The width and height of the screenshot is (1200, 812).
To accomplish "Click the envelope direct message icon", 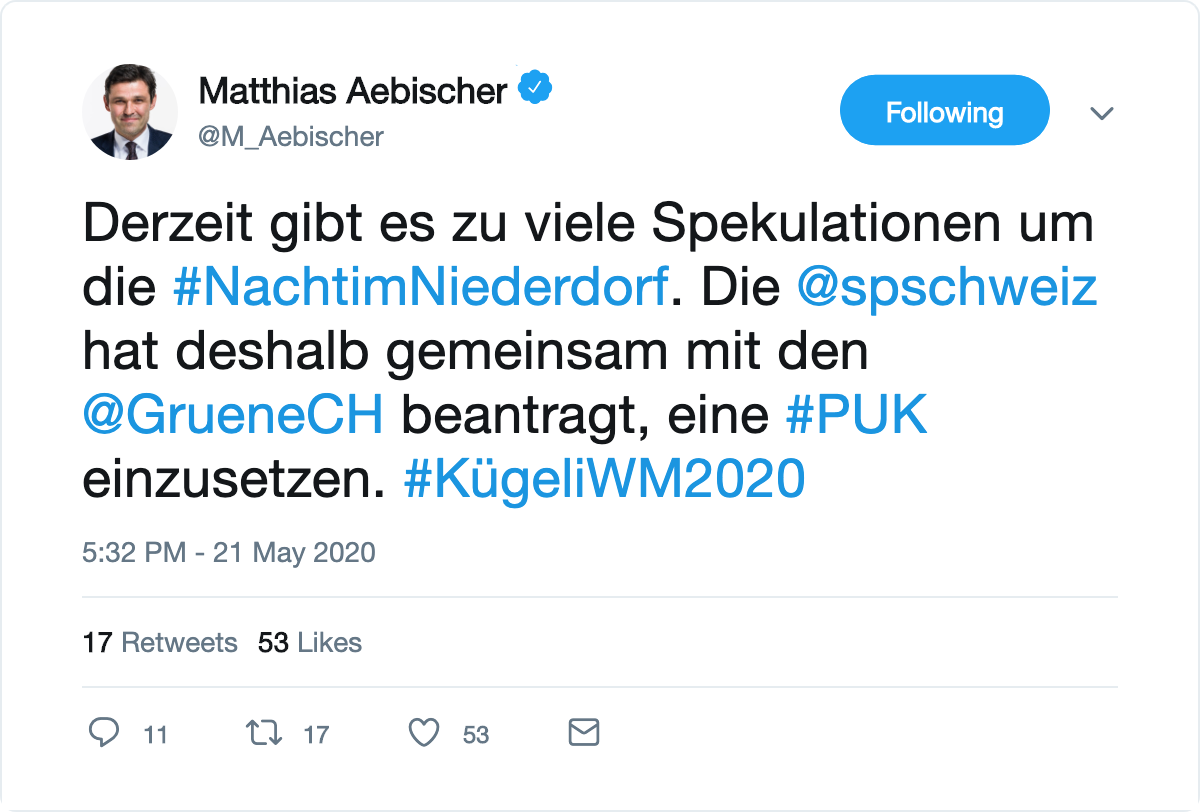I will click(583, 732).
